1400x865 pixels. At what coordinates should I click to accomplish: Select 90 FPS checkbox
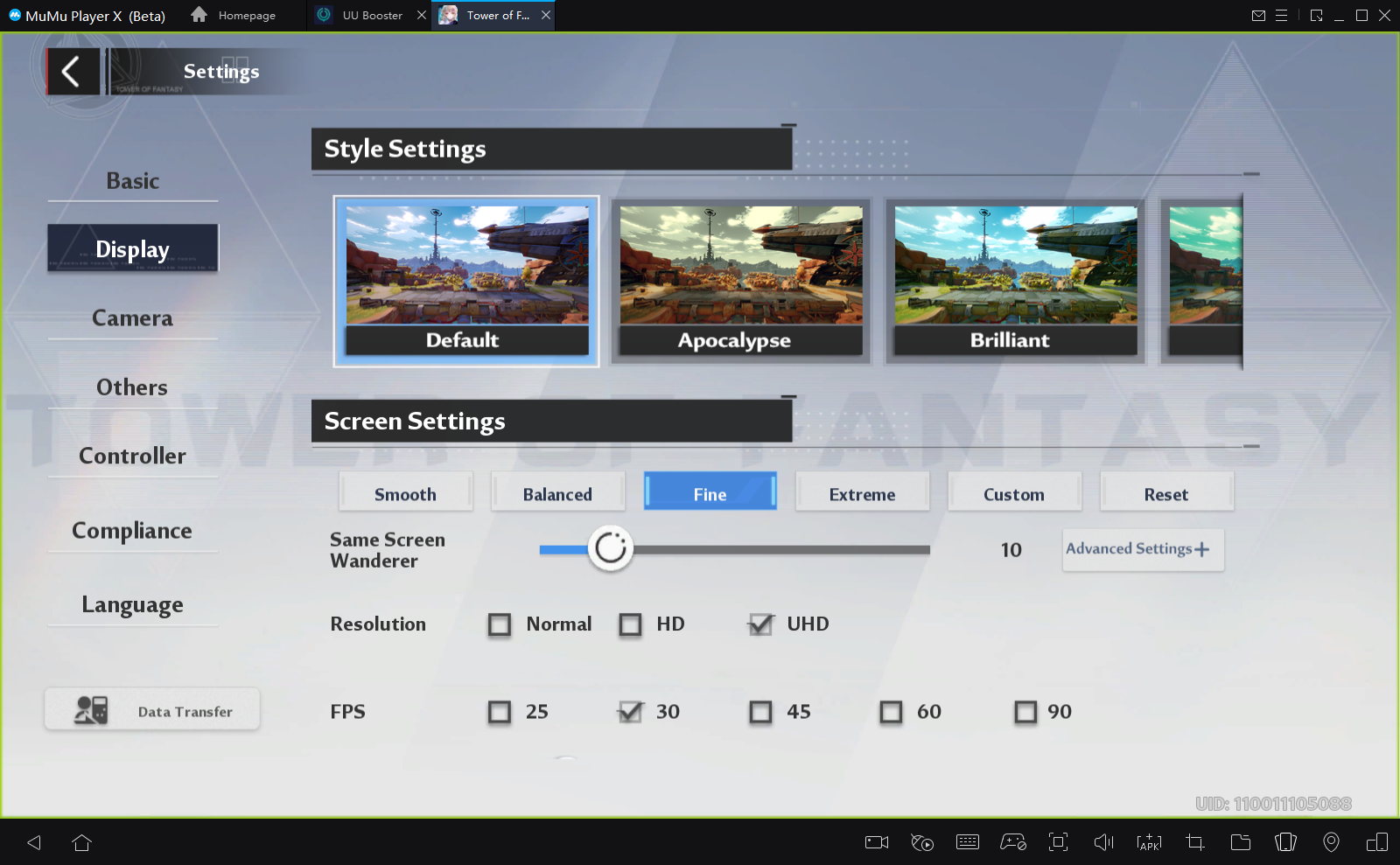pyautogui.click(x=1025, y=712)
